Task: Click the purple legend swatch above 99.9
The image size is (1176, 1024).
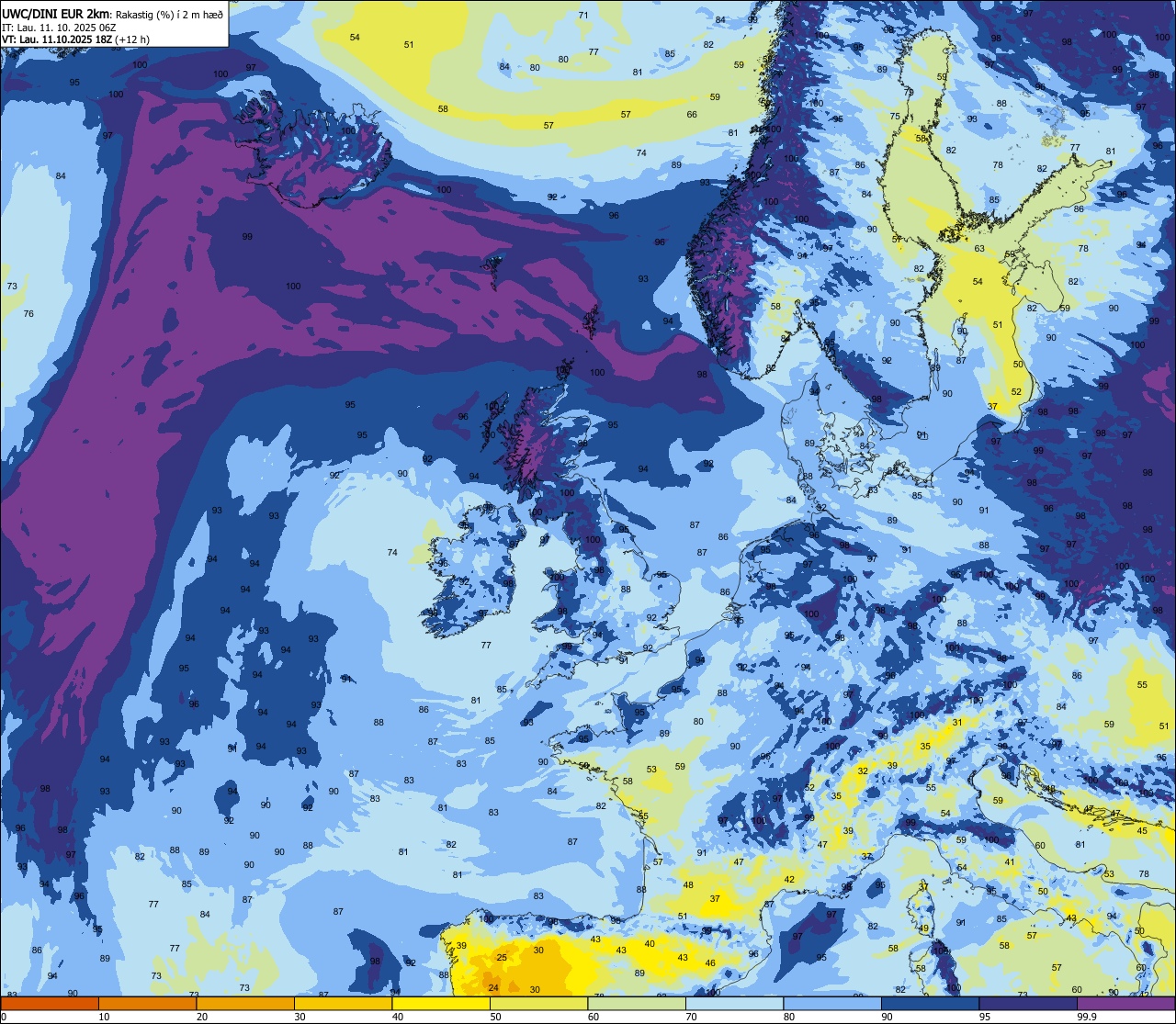Action: pyautogui.click(x=1126, y=1003)
